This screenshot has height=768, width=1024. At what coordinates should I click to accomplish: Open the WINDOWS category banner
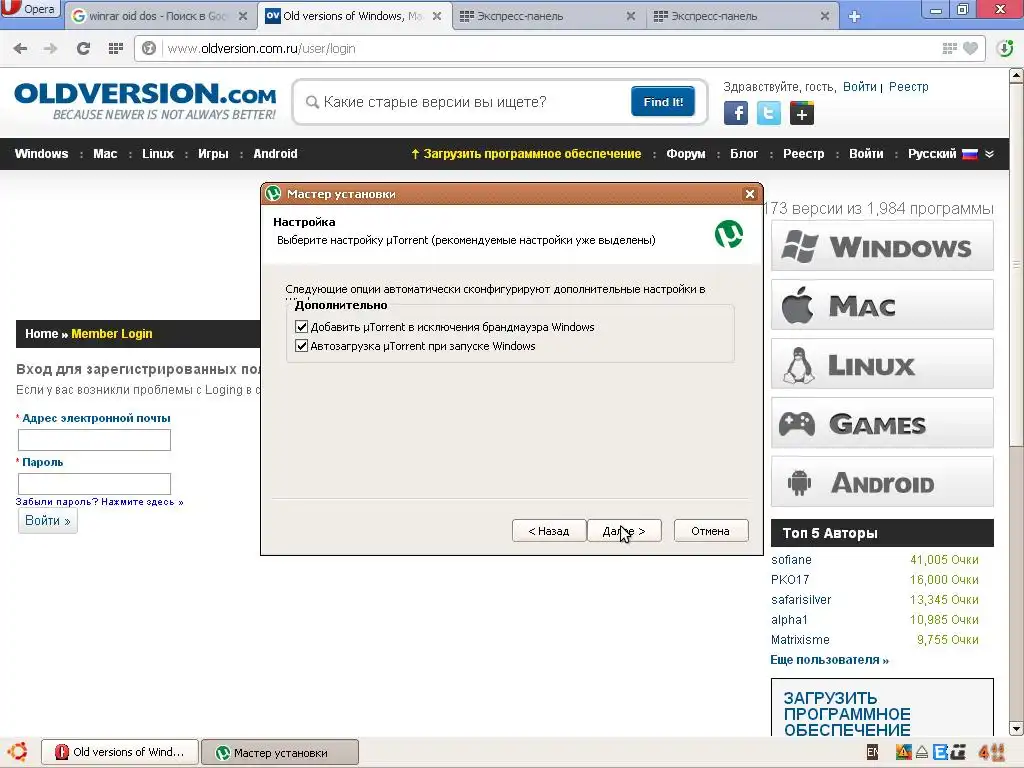(x=882, y=246)
